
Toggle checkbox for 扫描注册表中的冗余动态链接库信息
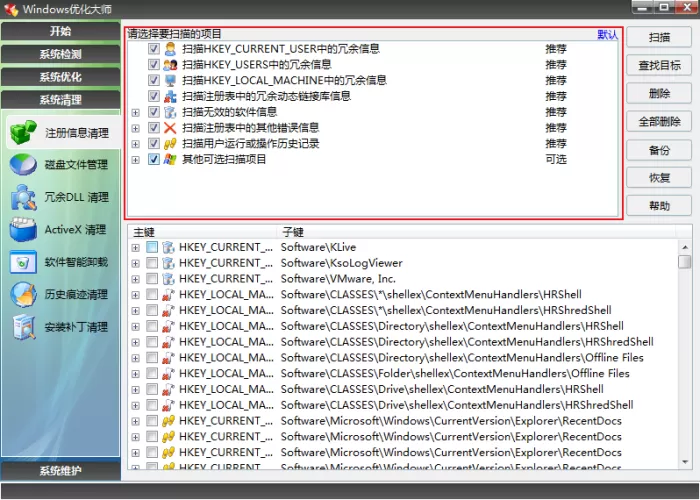(x=154, y=96)
